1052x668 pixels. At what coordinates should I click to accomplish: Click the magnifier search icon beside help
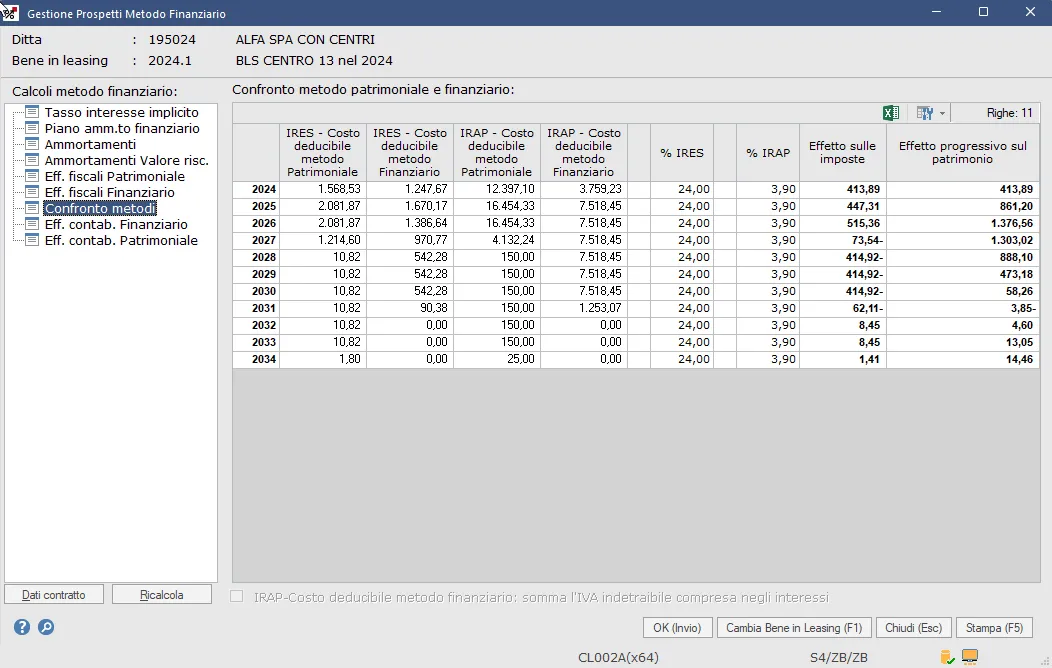pos(46,627)
